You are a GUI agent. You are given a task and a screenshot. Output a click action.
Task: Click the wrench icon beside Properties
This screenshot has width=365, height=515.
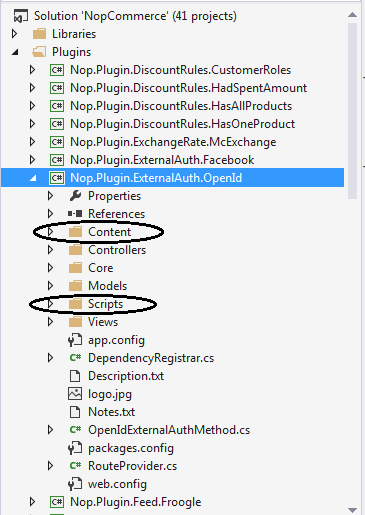point(75,196)
